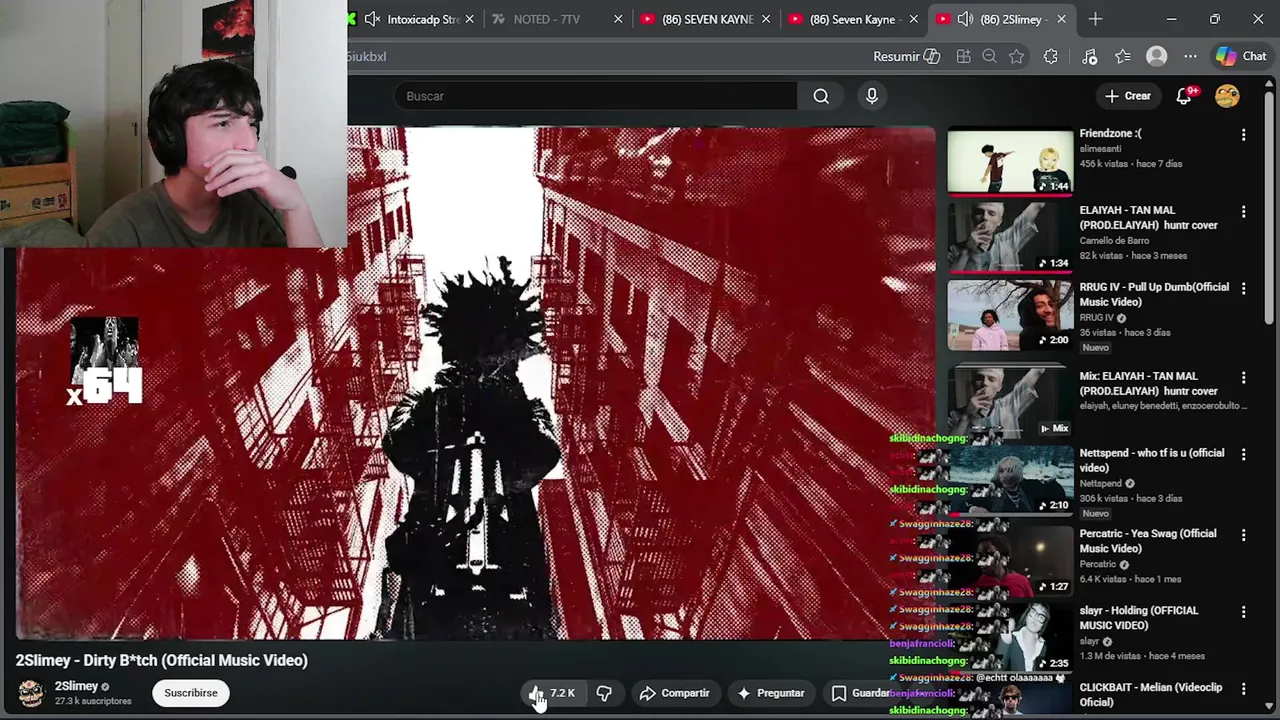Open options menu for Friendzone :( video
This screenshot has width=1280, height=720.
(1243, 135)
